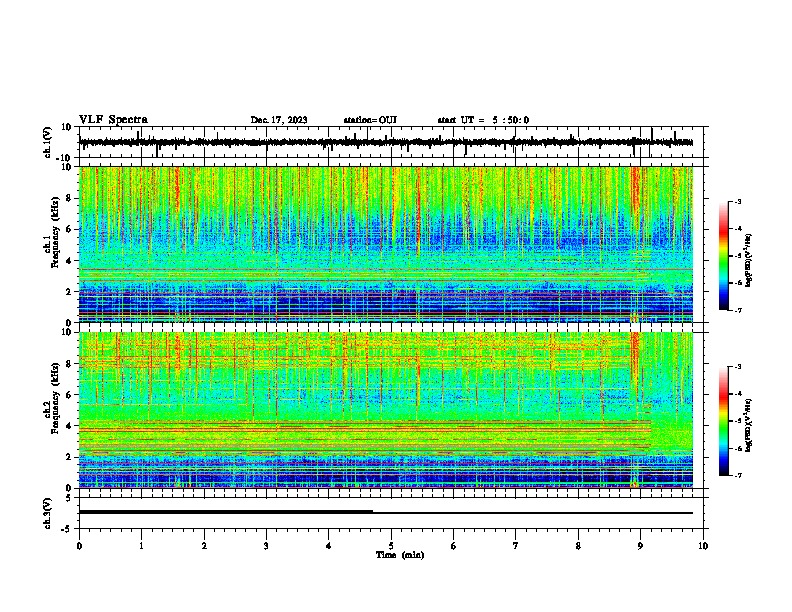The image size is (792, 612).
Task: Click the "ch.3(V)" axis label
Action: [48, 513]
